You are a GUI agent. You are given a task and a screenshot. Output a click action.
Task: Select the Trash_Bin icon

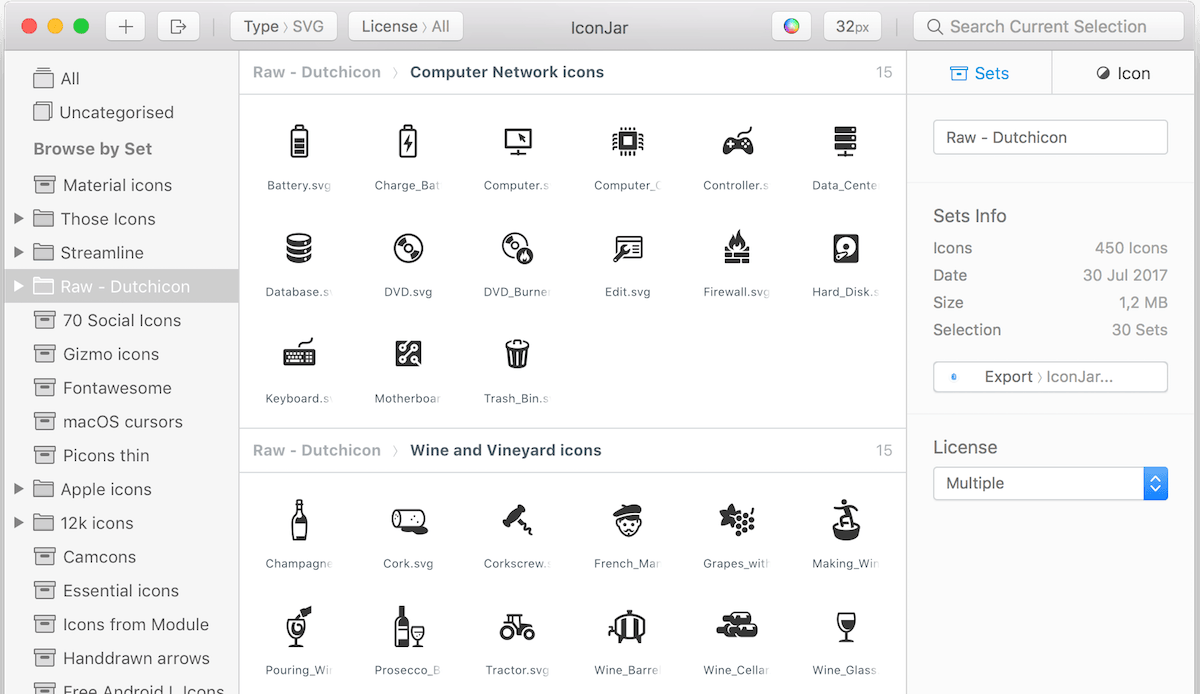517,353
